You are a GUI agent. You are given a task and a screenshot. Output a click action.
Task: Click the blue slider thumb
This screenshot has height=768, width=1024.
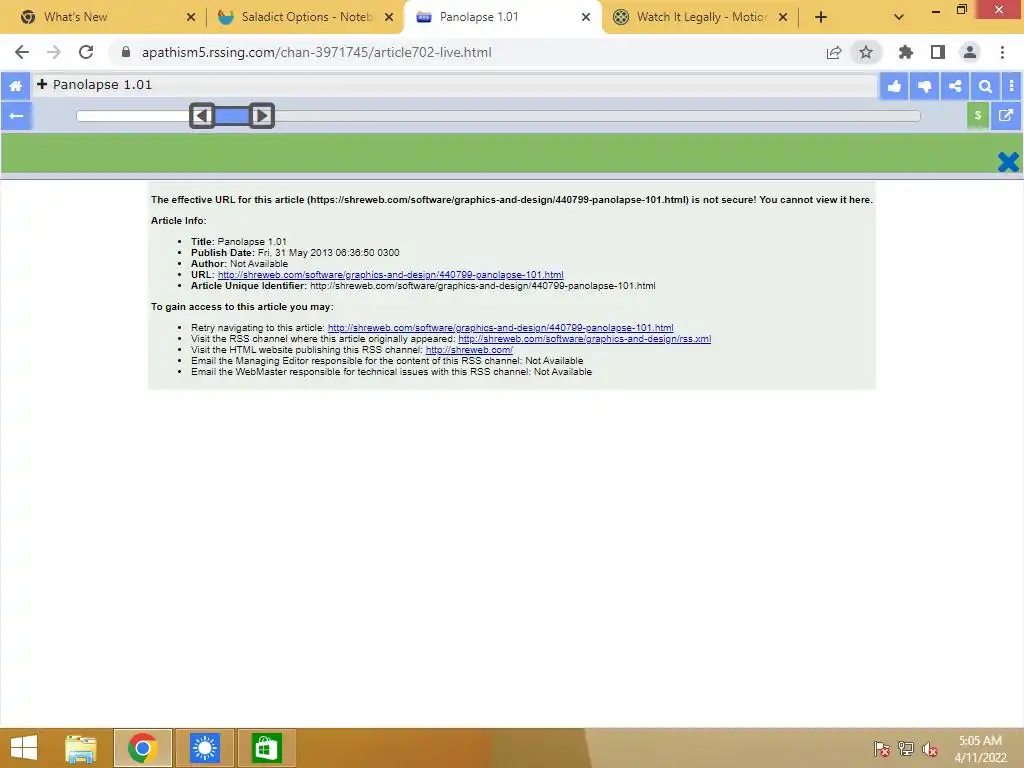tap(232, 116)
